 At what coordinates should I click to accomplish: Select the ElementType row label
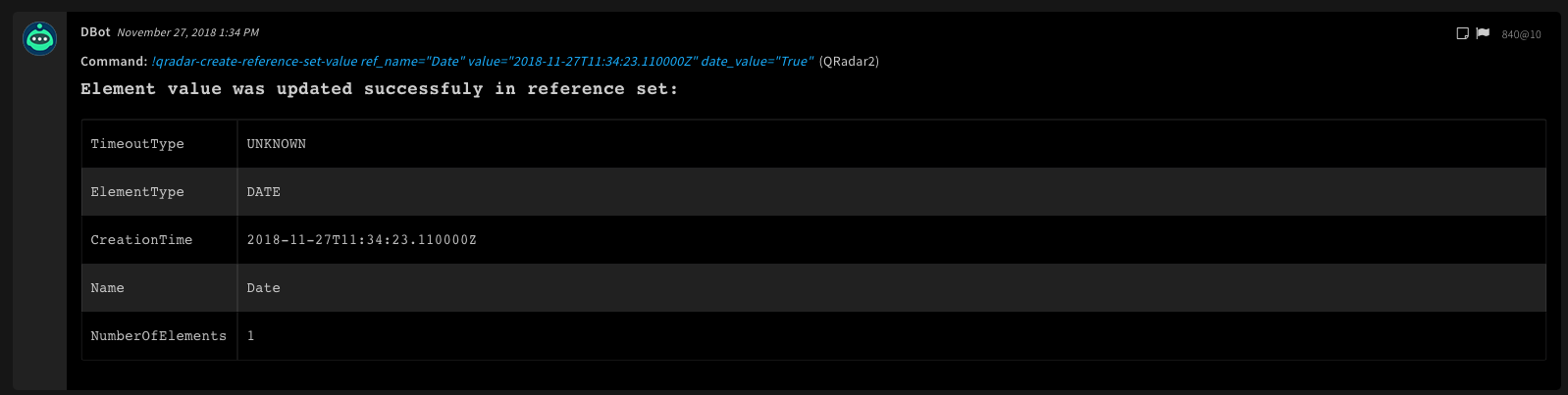(137, 192)
